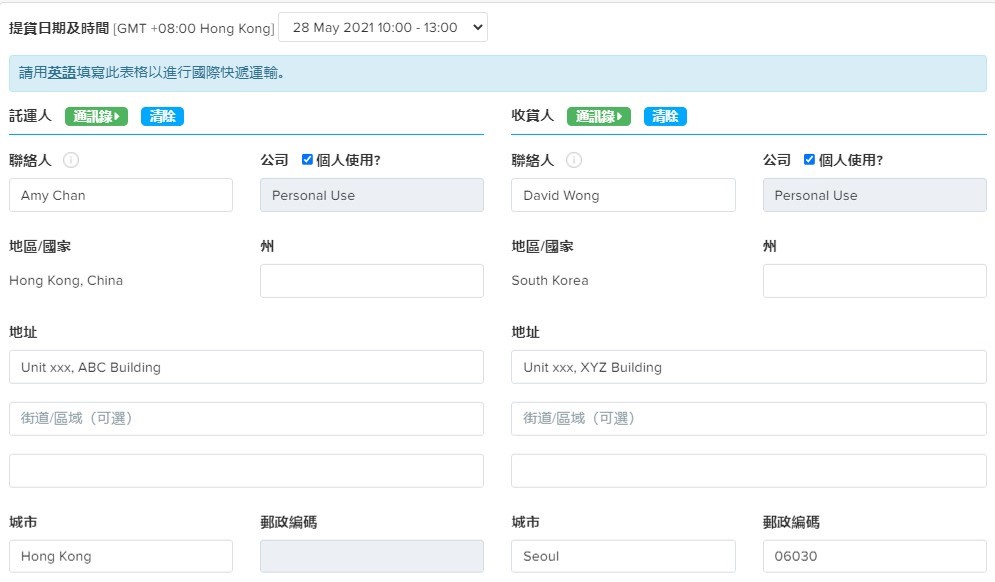The width and height of the screenshot is (995, 582).
Task: Follow the 英語 link in the notice
Action: click(x=62, y=73)
